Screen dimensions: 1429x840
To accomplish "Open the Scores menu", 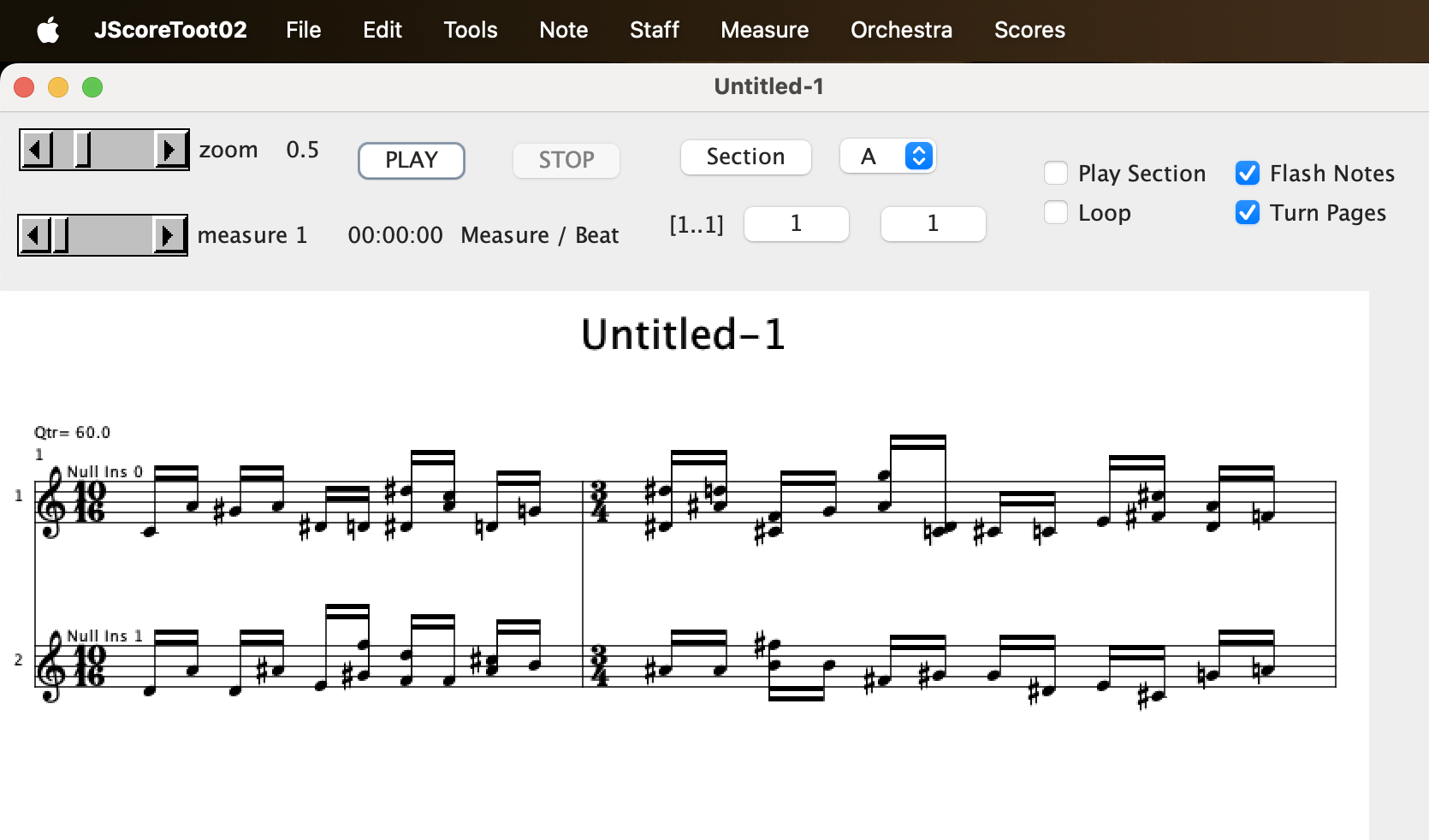I will (x=1030, y=30).
